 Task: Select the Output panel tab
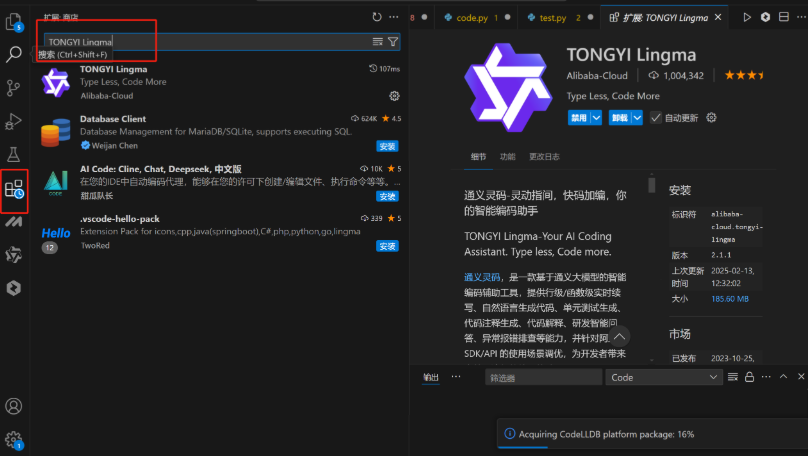(431, 377)
